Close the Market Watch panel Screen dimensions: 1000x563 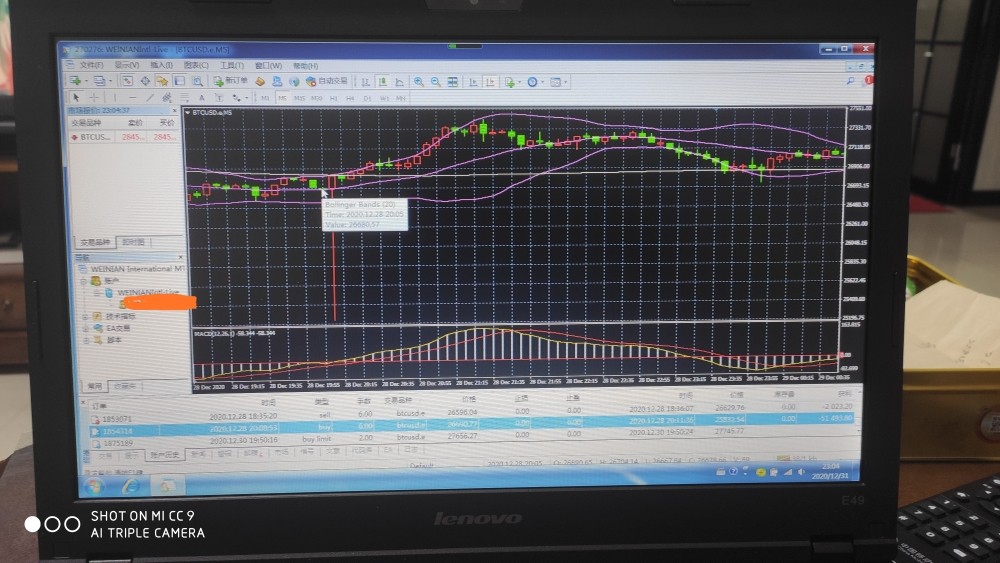coord(175,110)
